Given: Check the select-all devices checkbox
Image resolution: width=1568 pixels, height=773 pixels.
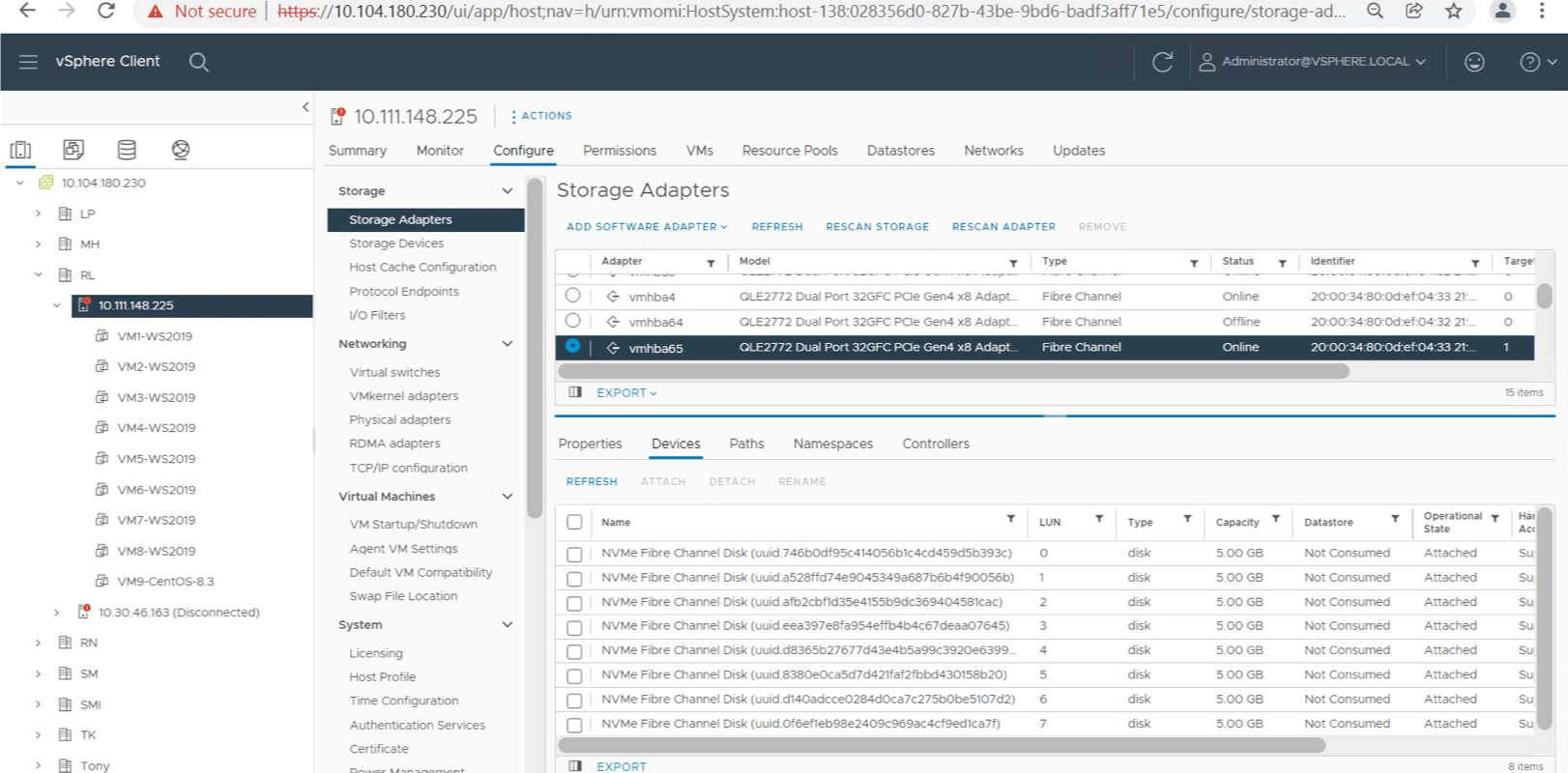Looking at the screenshot, I should (574, 522).
